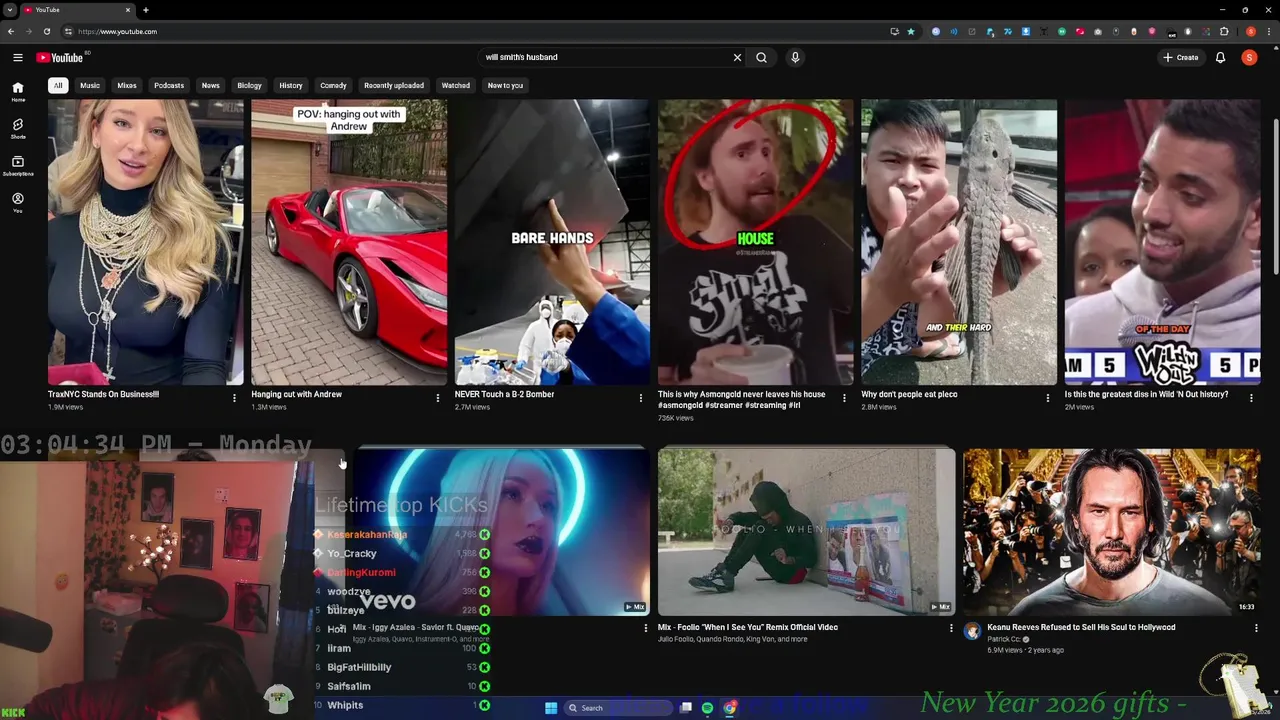Open Shorts in the sidebar

point(18,129)
